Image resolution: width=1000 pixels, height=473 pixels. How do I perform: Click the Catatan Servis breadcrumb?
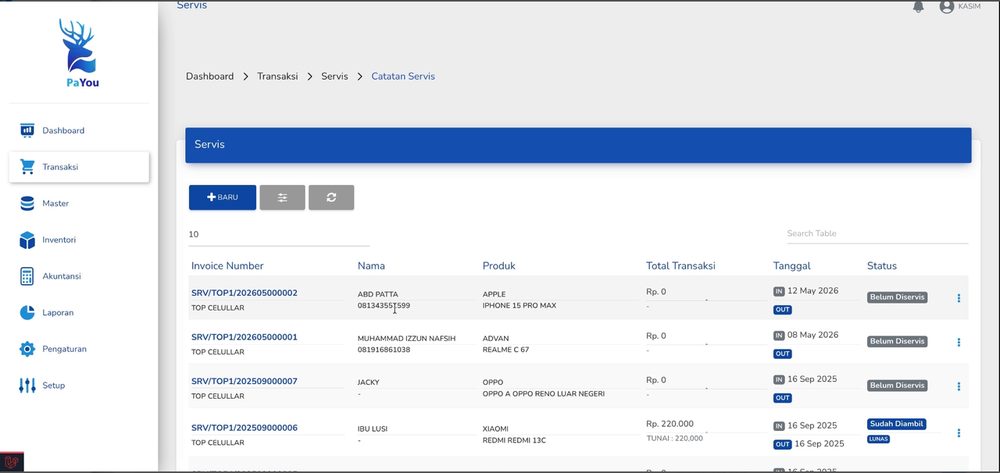pyautogui.click(x=403, y=76)
